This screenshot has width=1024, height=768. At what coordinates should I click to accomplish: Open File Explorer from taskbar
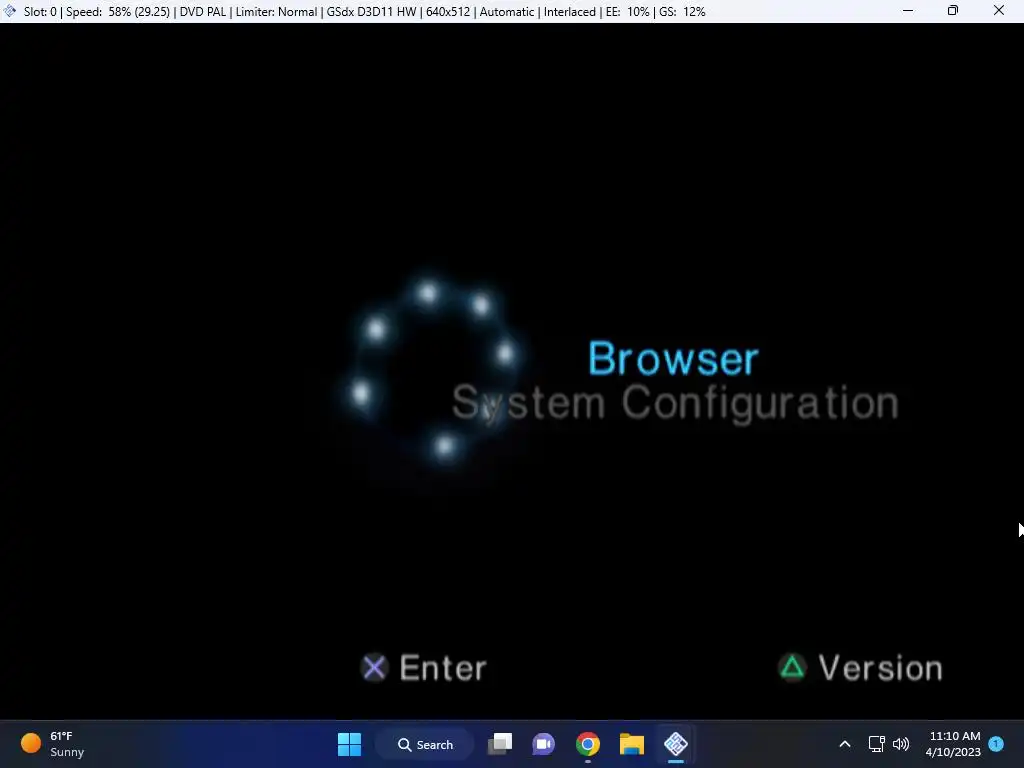pyautogui.click(x=632, y=744)
